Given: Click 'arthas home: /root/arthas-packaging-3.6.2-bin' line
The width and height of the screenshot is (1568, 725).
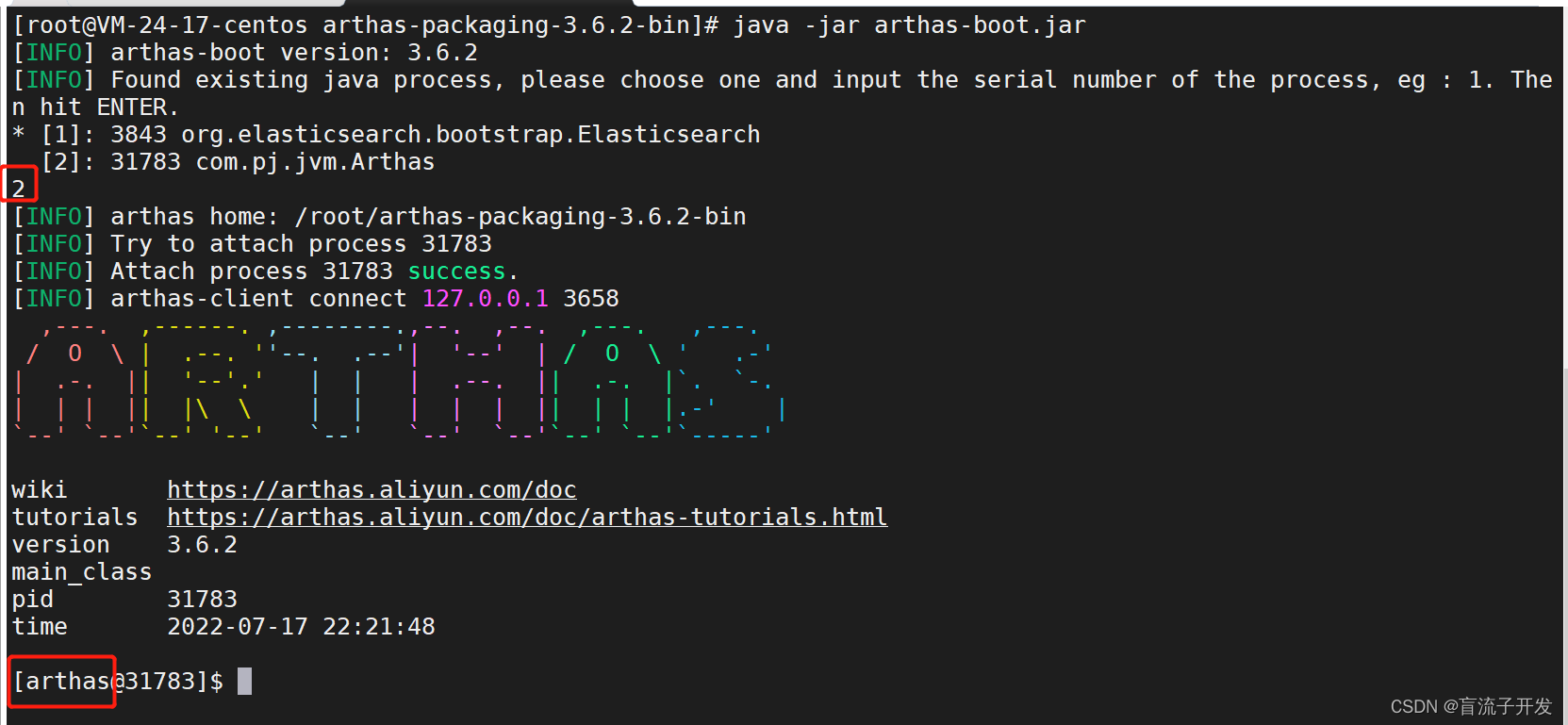Looking at the screenshot, I should [x=380, y=217].
